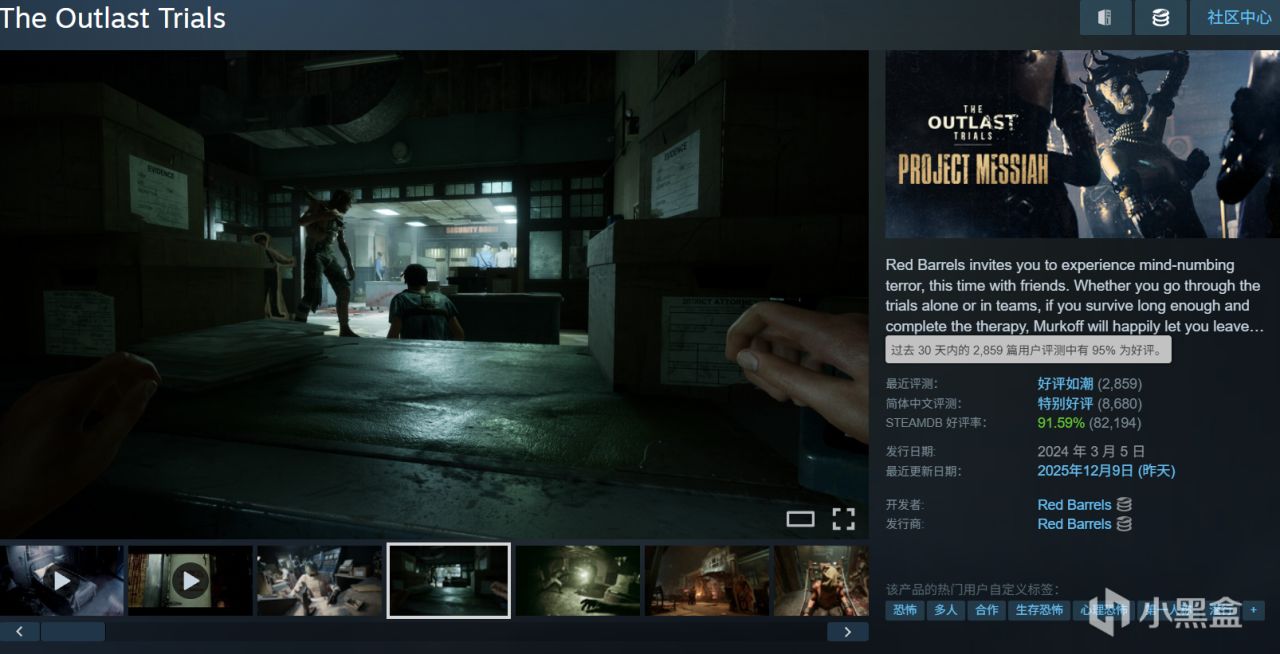Click the game description paragraph text
Image resolution: width=1280 pixels, height=654 pixels.
tap(1075, 296)
